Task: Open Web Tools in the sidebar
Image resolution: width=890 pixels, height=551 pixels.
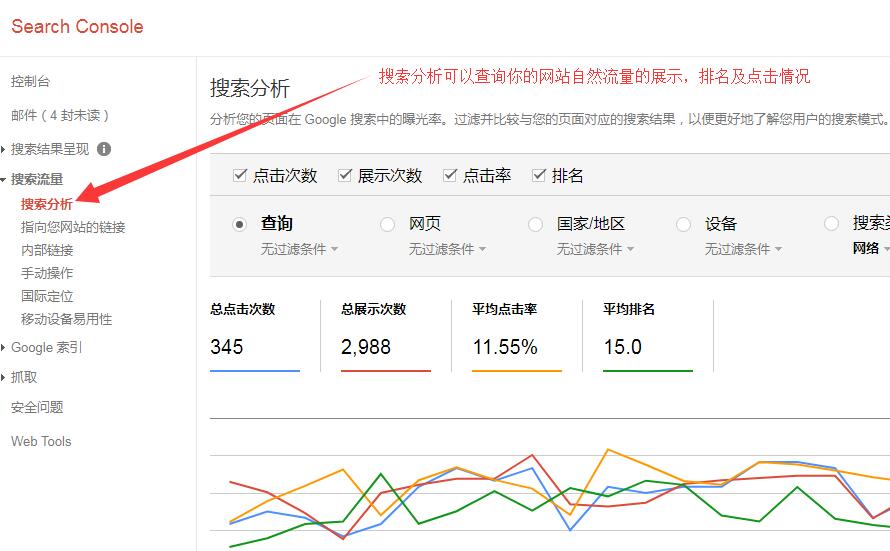Action: coord(41,441)
